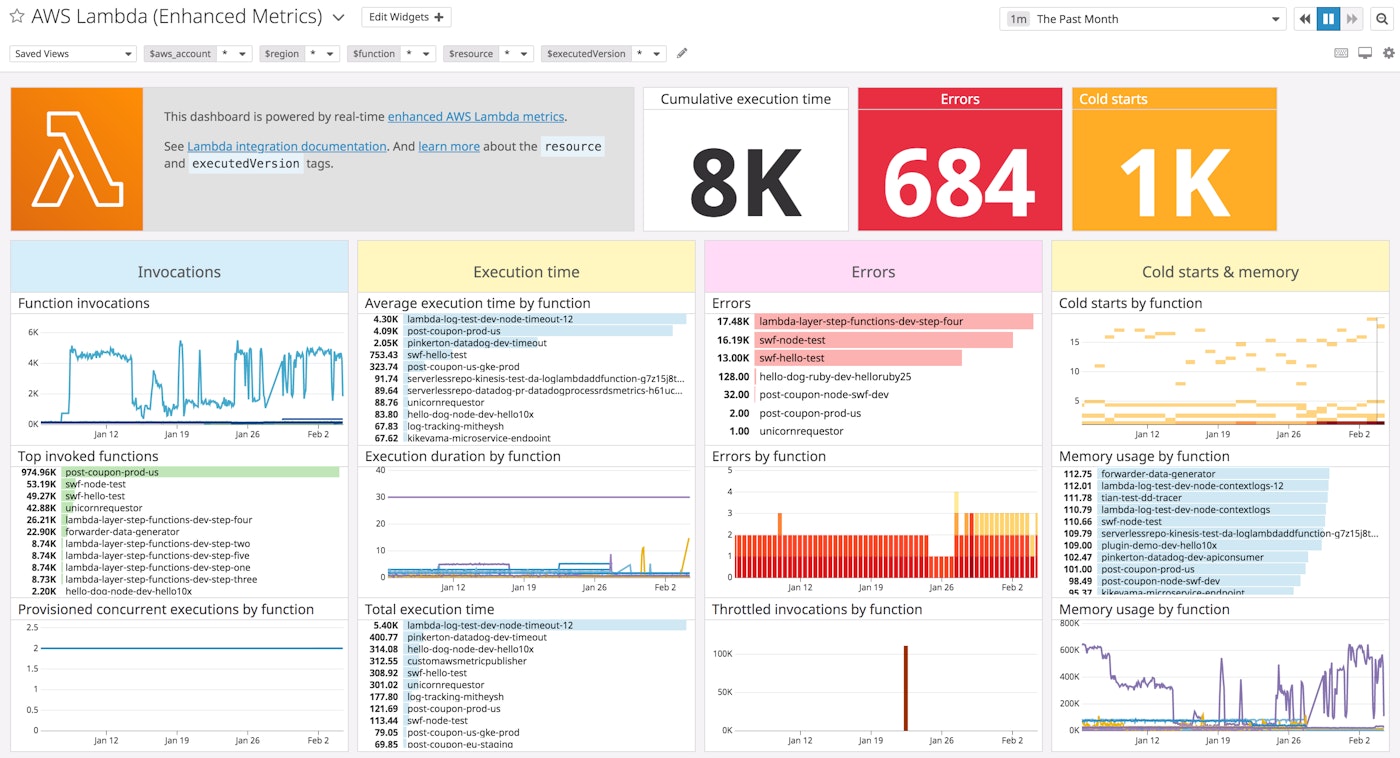
Task: Click the red Errors 684 widget
Action: (x=960, y=159)
